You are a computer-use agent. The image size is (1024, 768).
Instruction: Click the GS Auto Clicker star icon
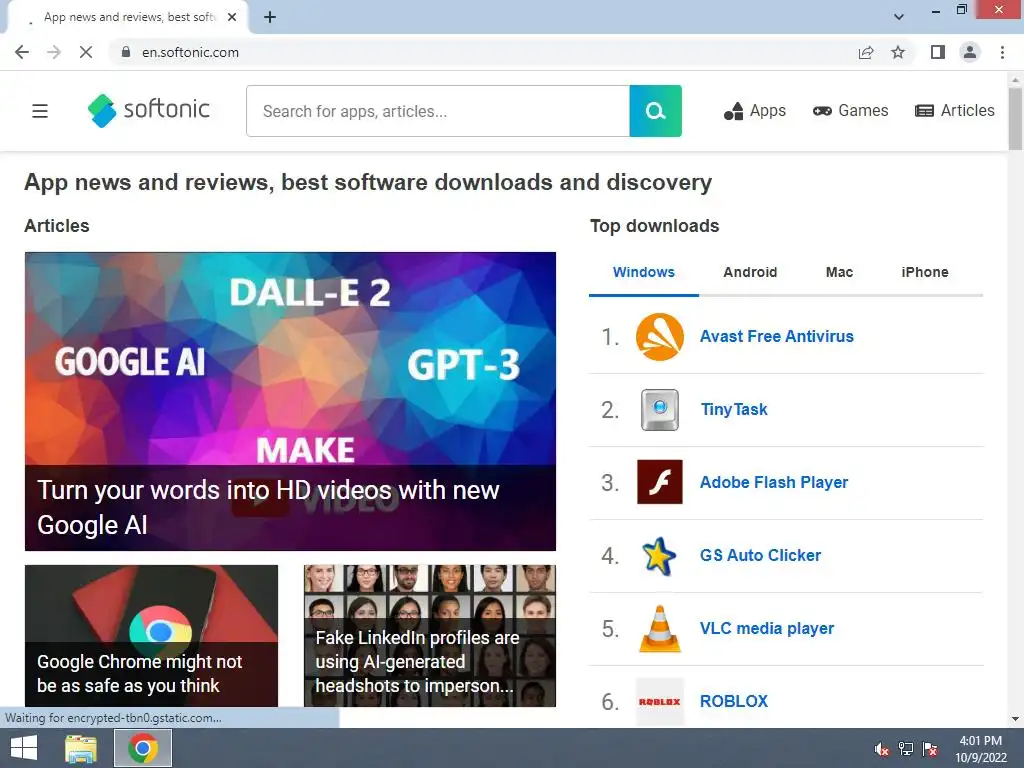[x=659, y=556]
